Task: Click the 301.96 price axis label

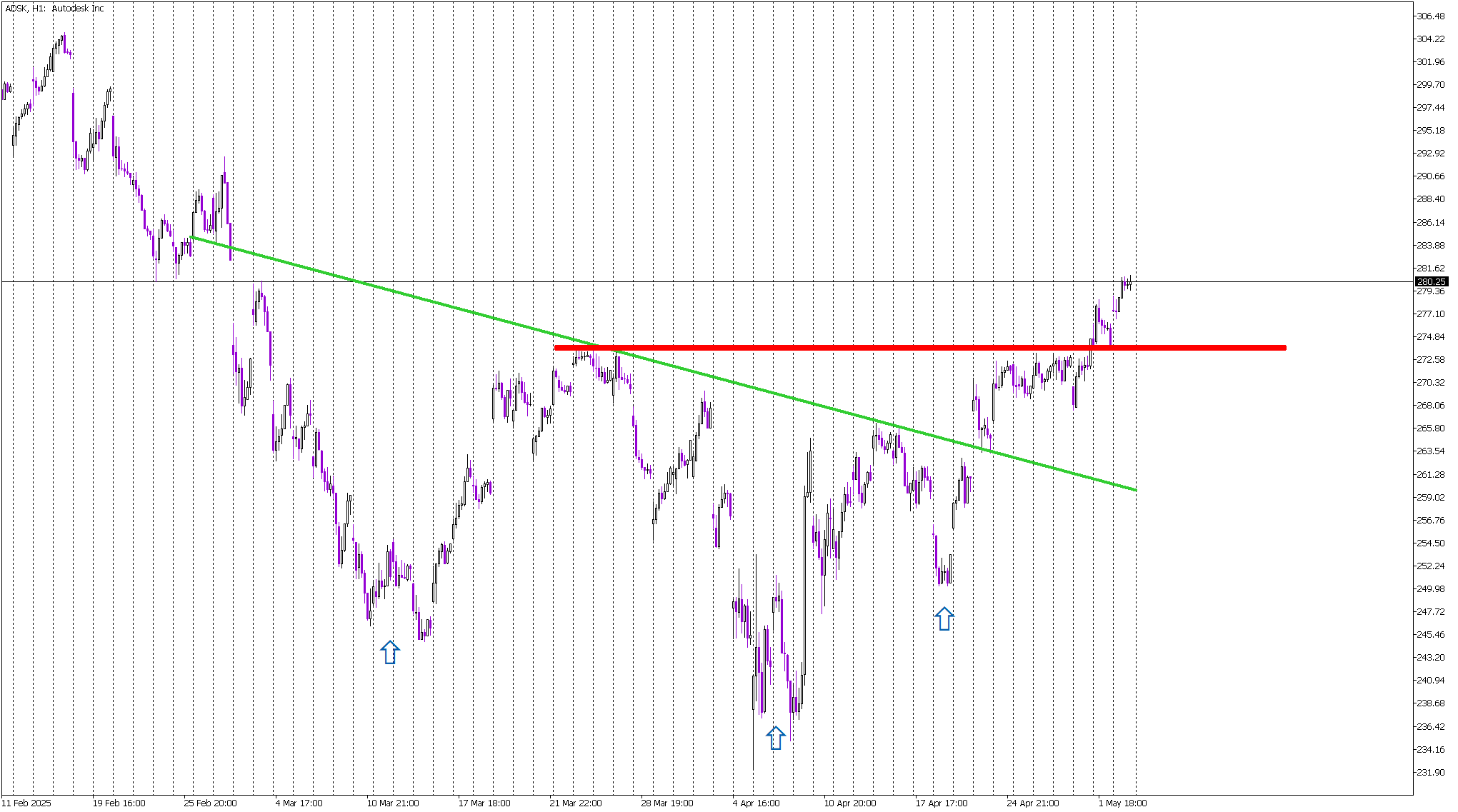Action: [1431, 62]
